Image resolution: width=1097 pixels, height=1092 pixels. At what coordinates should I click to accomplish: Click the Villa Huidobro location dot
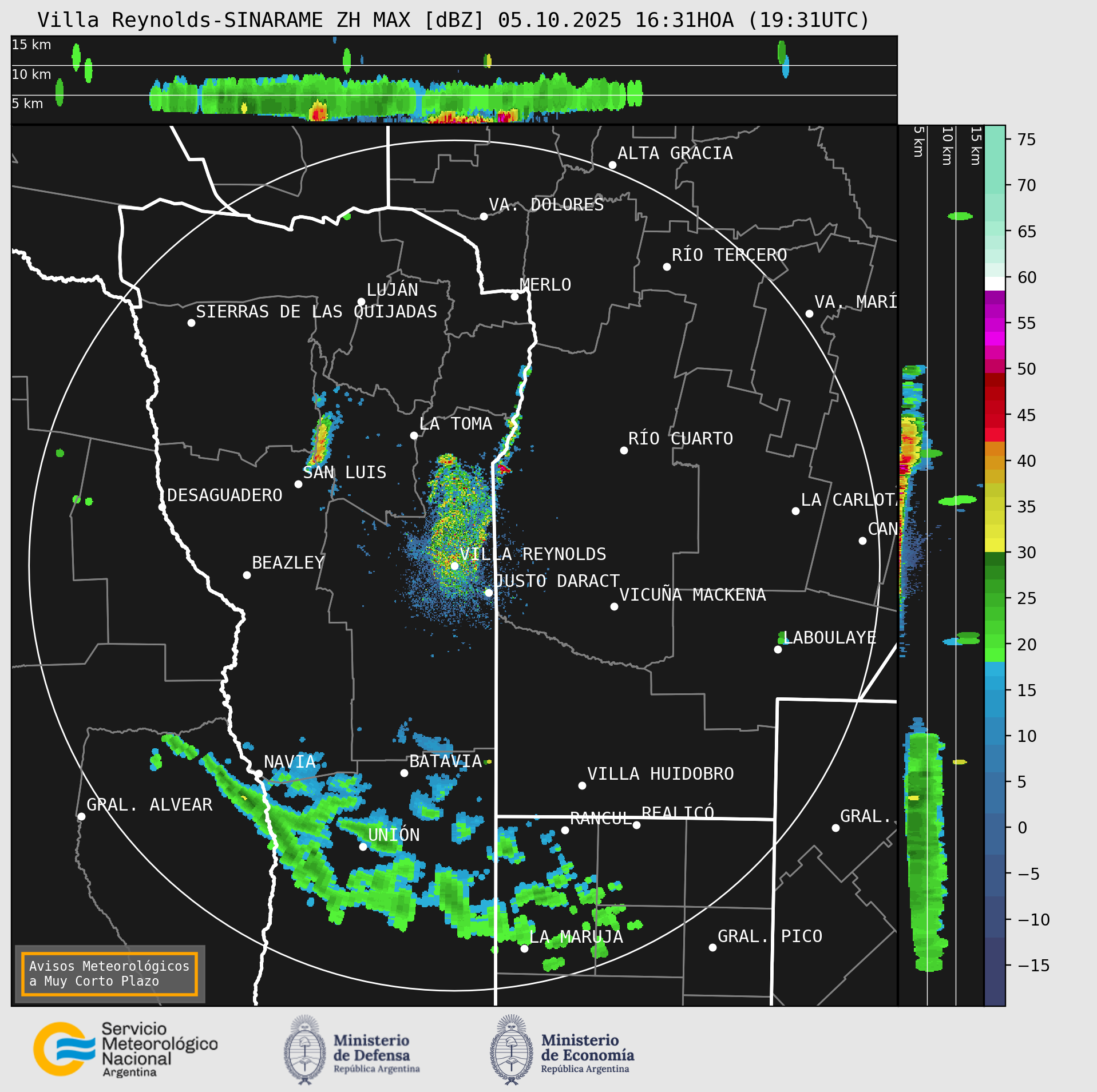[582, 786]
